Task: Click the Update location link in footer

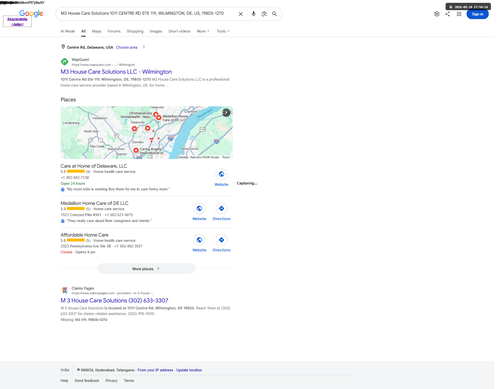Action: (x=189, y=370)
